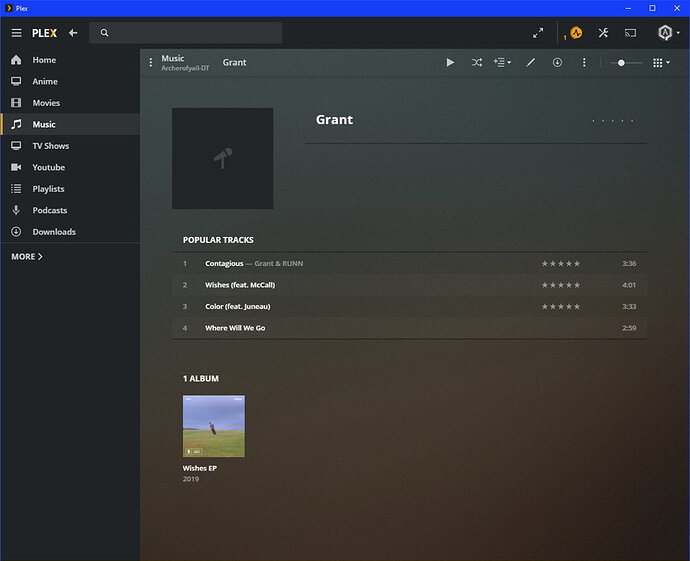
Task: Enter fullscreen with the expand arrows icon
Action: 538,33
